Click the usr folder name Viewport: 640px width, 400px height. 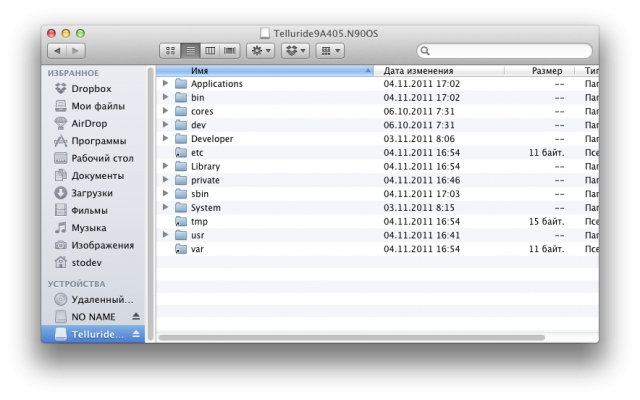[198, 236]
